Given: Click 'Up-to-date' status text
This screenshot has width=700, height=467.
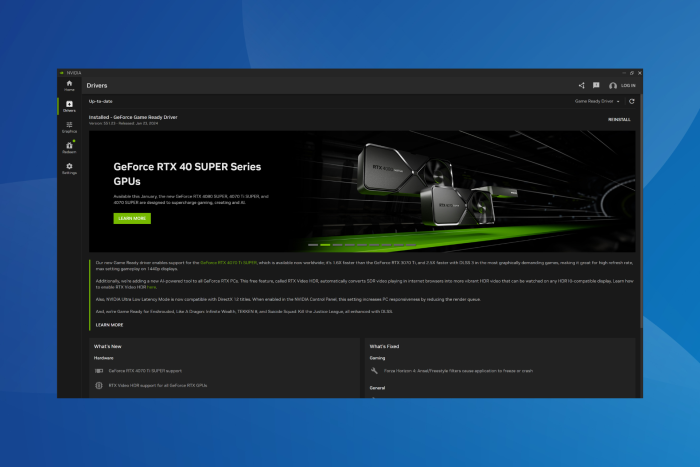Looking at the screenshot, I should (100, 101).
